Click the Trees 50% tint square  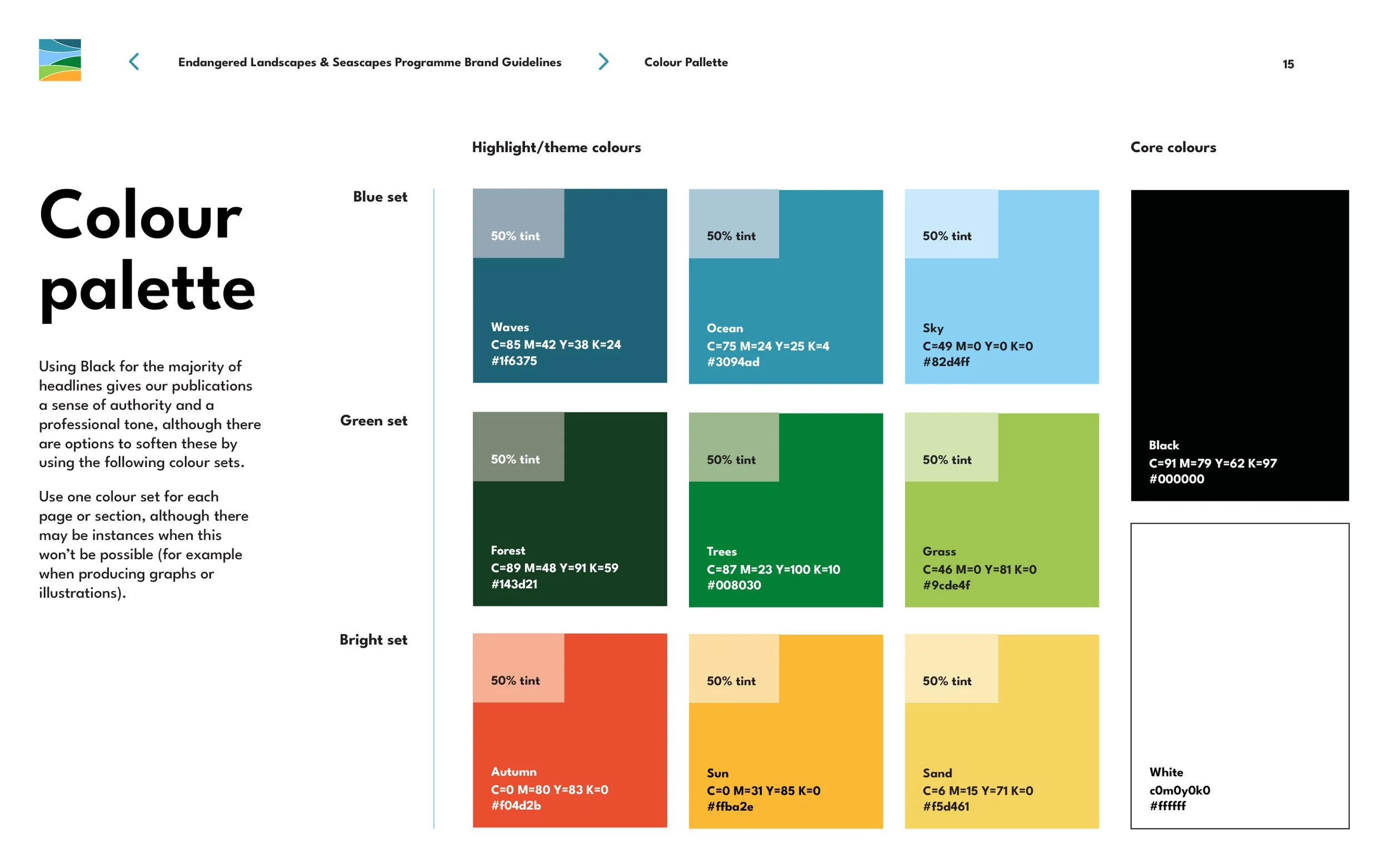click(x=733, y=447)
